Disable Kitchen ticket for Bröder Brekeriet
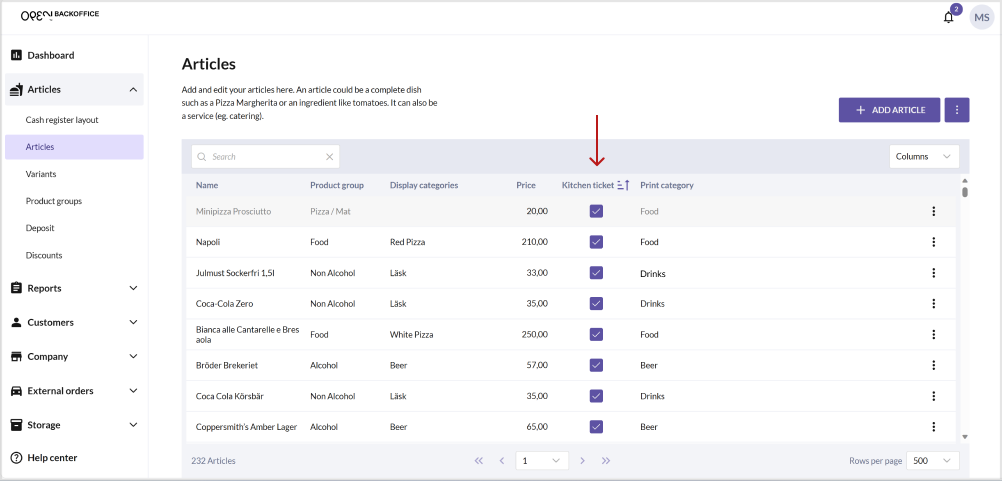 (596, 365)
